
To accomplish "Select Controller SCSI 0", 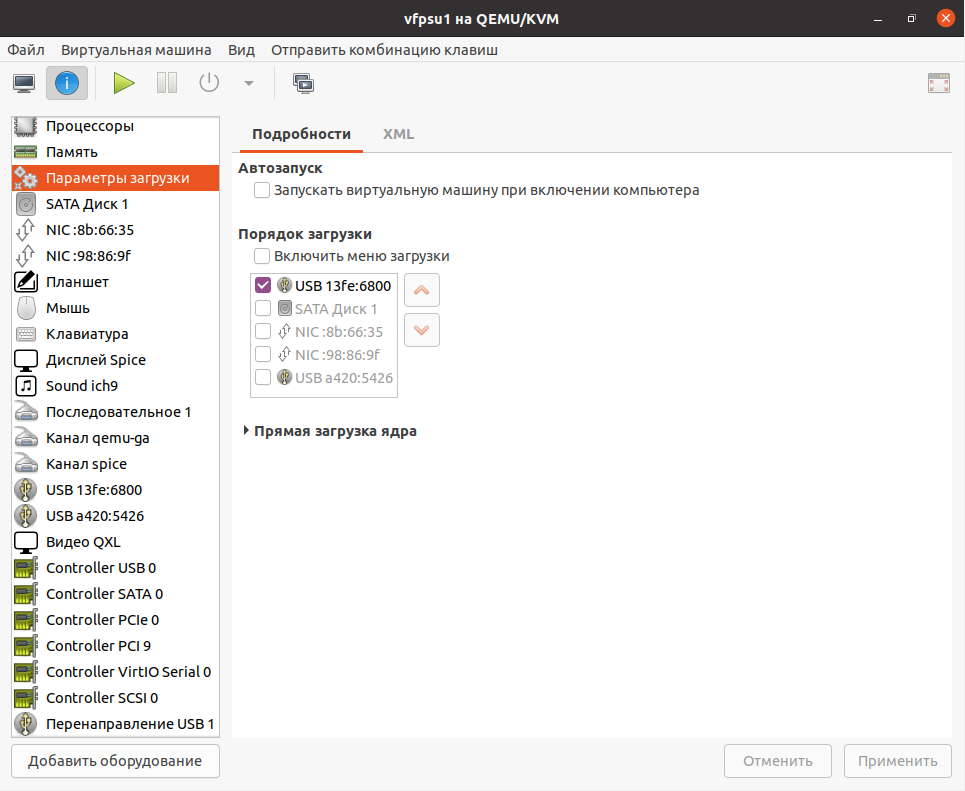I will click(116, 698).
